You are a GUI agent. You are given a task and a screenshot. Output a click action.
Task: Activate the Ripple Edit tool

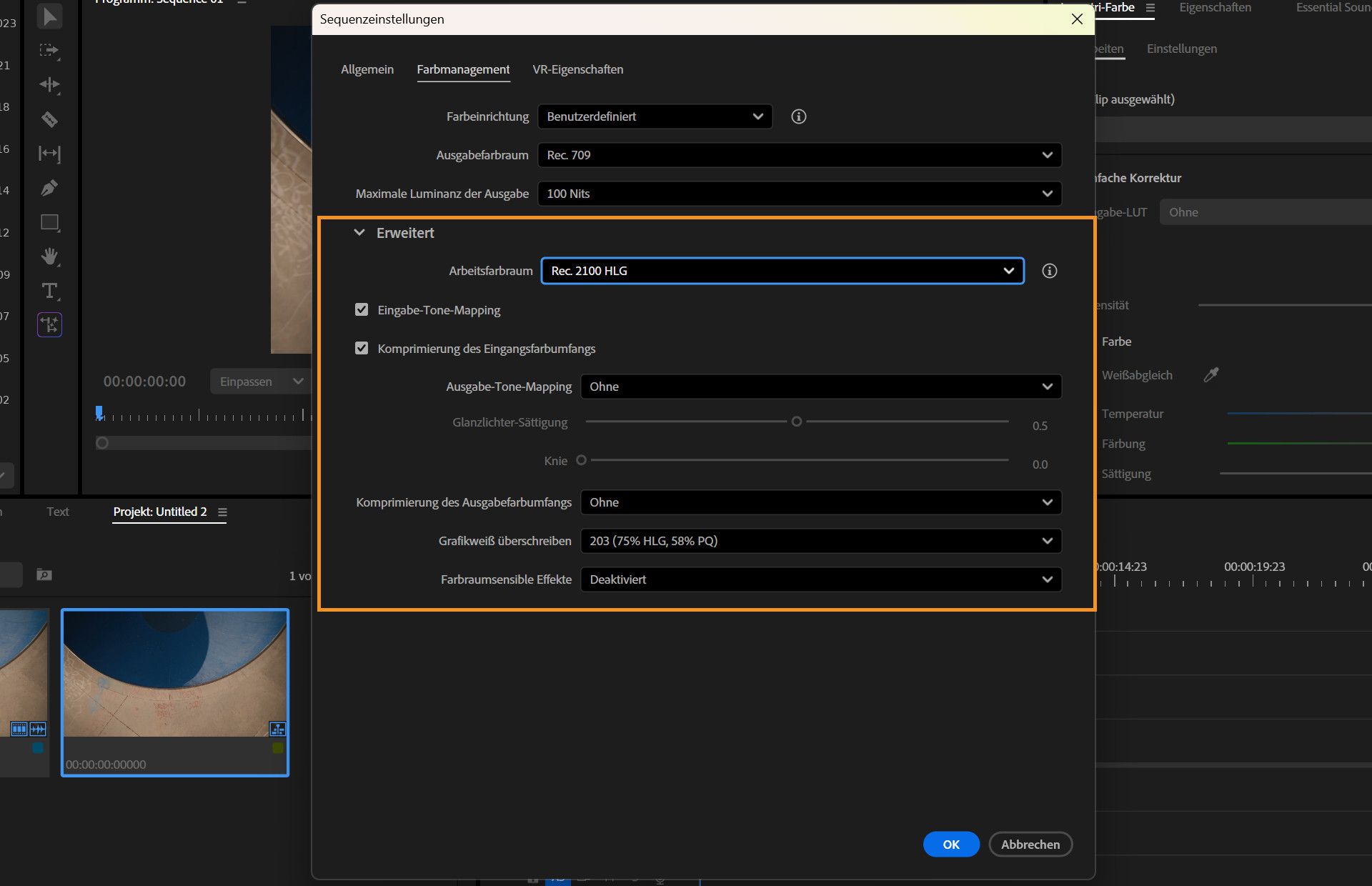click(x=50, y=84)
